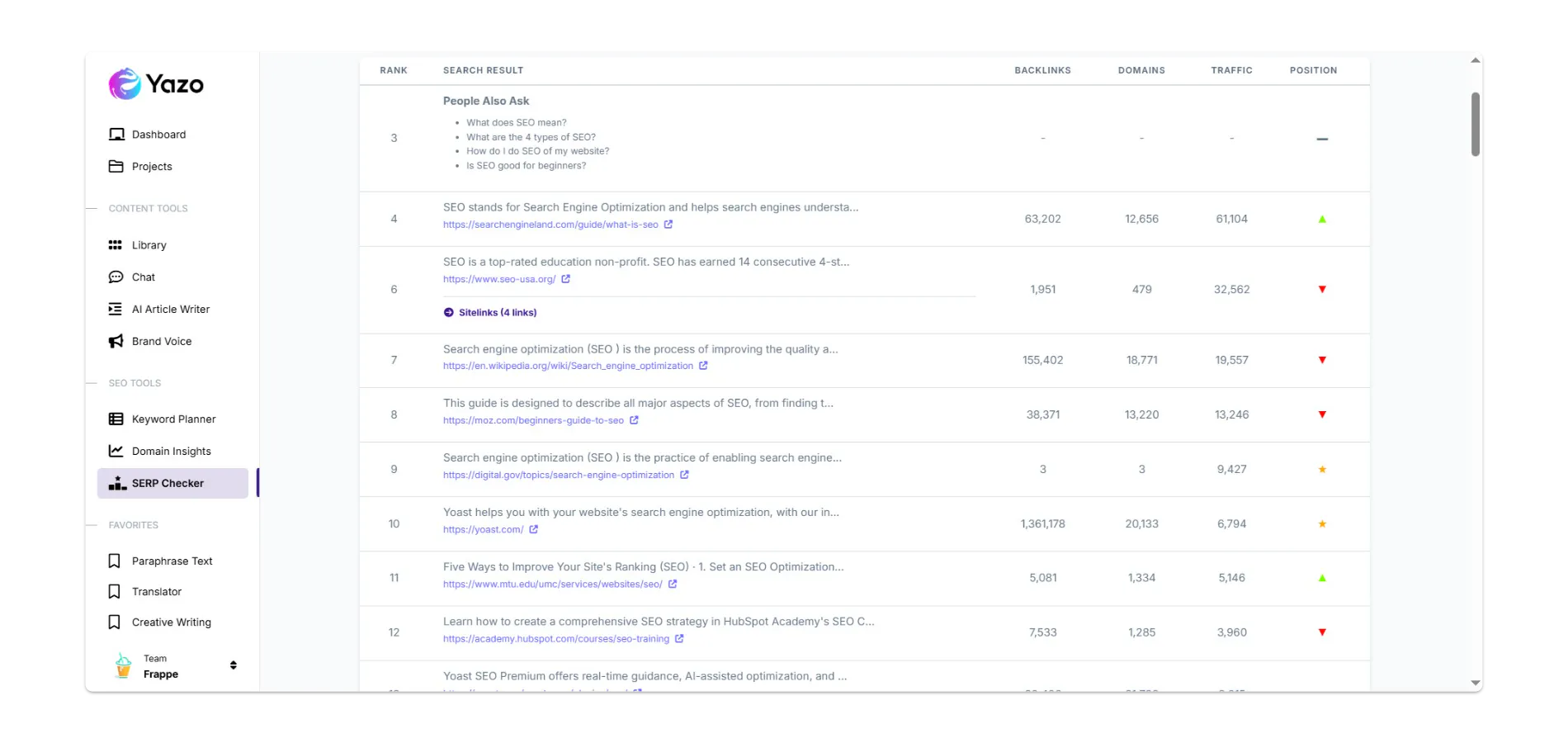This screenshot has height=743, width=1568.
Task: Click star position icon for rank 9
Action: (1322, 469)
